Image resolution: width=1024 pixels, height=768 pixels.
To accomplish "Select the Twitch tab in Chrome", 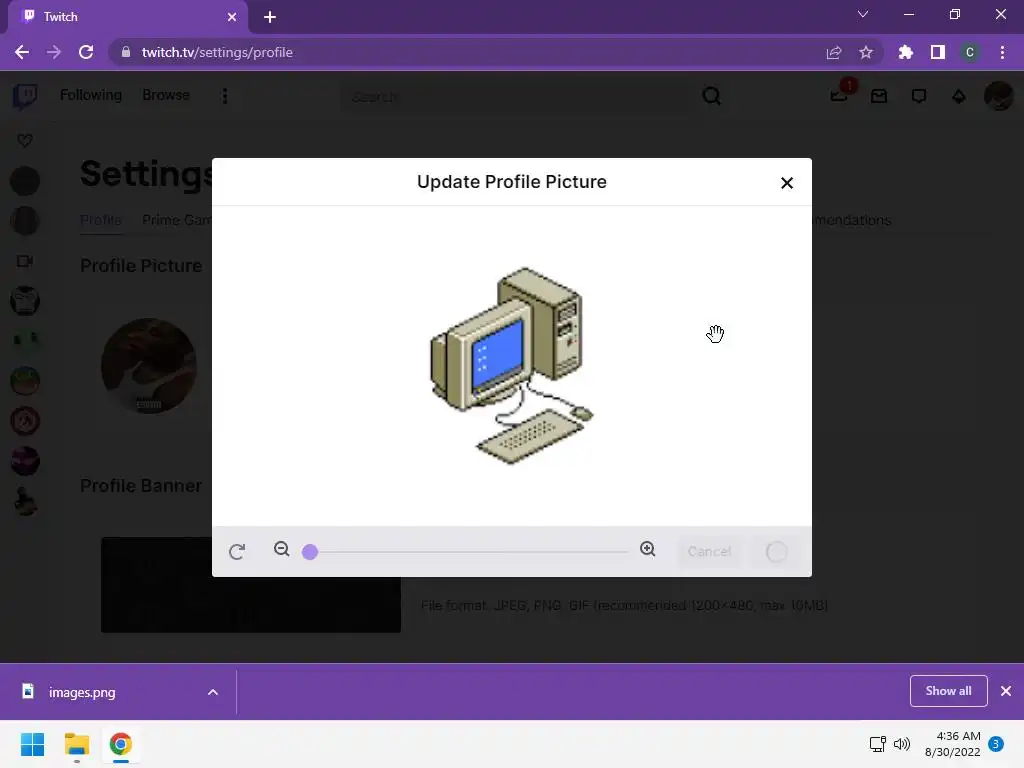I will pos(127,18).
